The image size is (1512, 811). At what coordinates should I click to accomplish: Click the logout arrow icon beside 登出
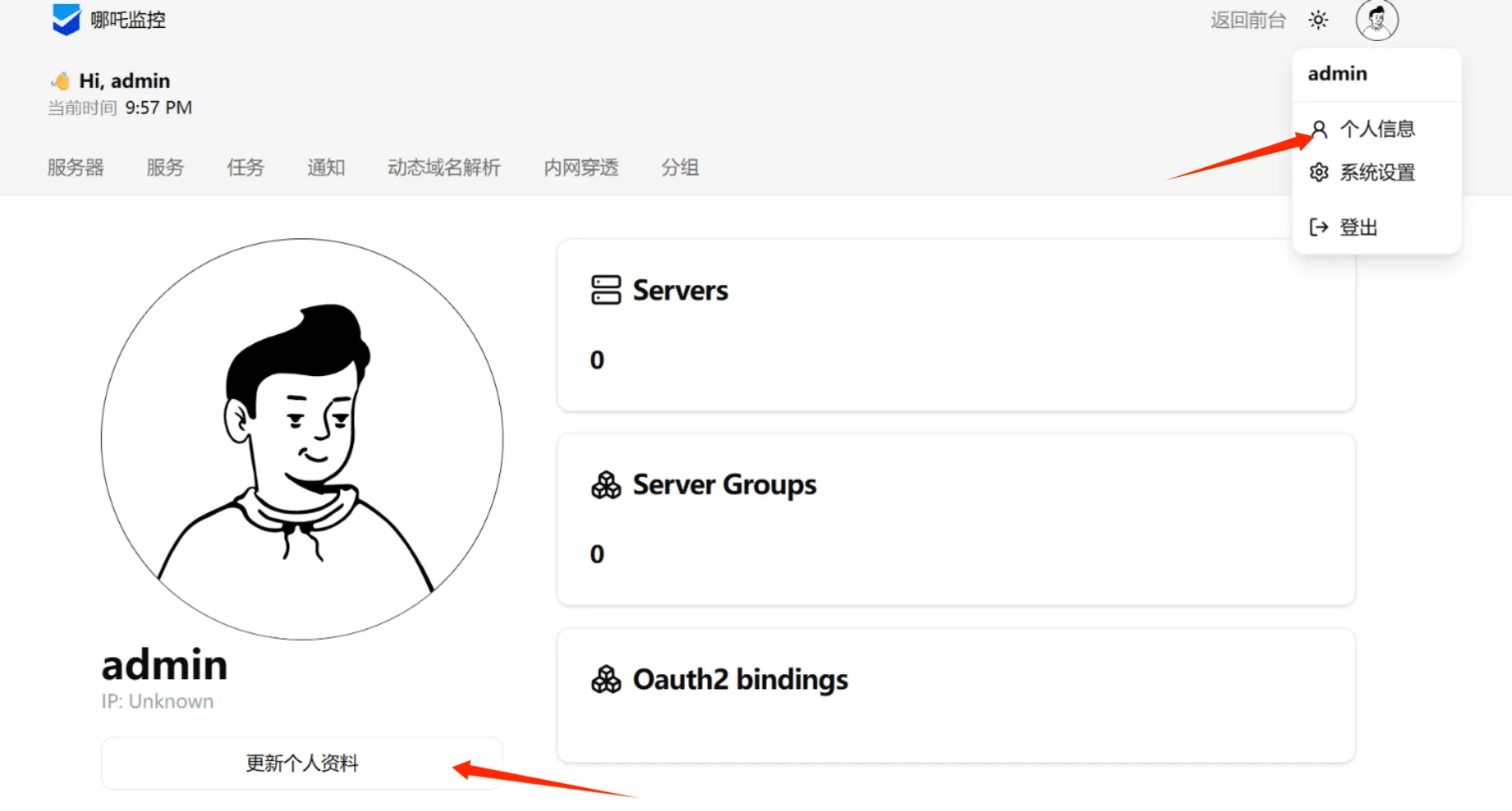pyautogui.click(x=1319, y=227)
